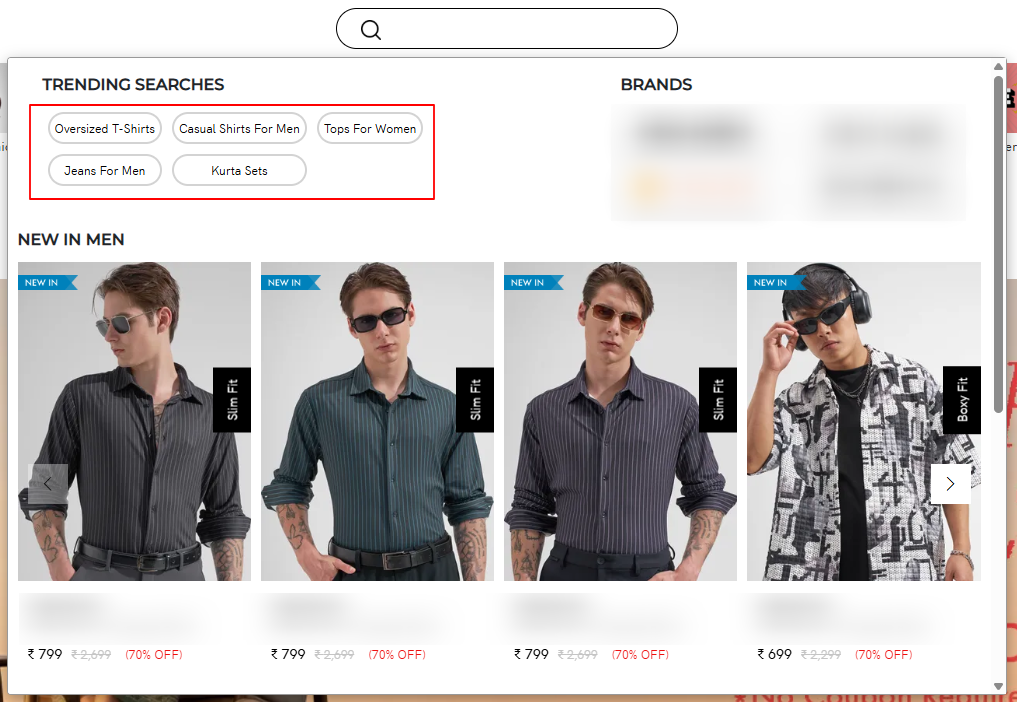
Task: Pick the Tops For Women chip
Action: [x=370, y=129]
